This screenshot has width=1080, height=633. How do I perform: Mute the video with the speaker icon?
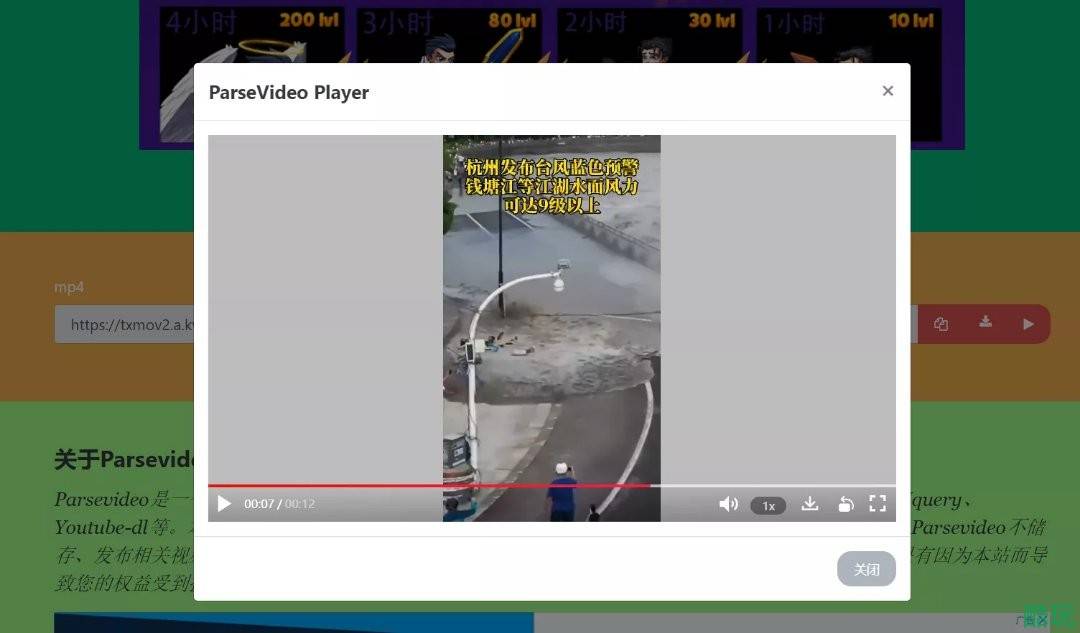coord(728,504)
